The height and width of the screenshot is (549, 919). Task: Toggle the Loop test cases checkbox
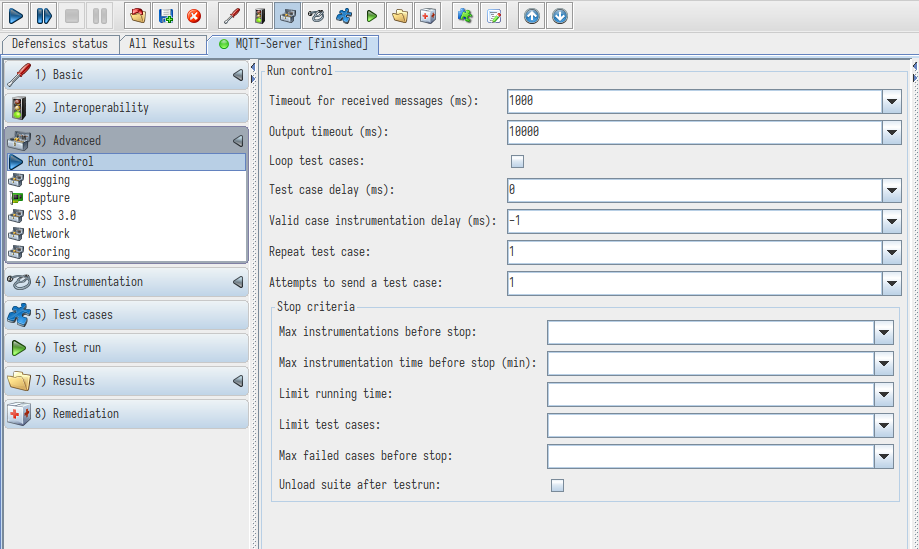[517, 161]
